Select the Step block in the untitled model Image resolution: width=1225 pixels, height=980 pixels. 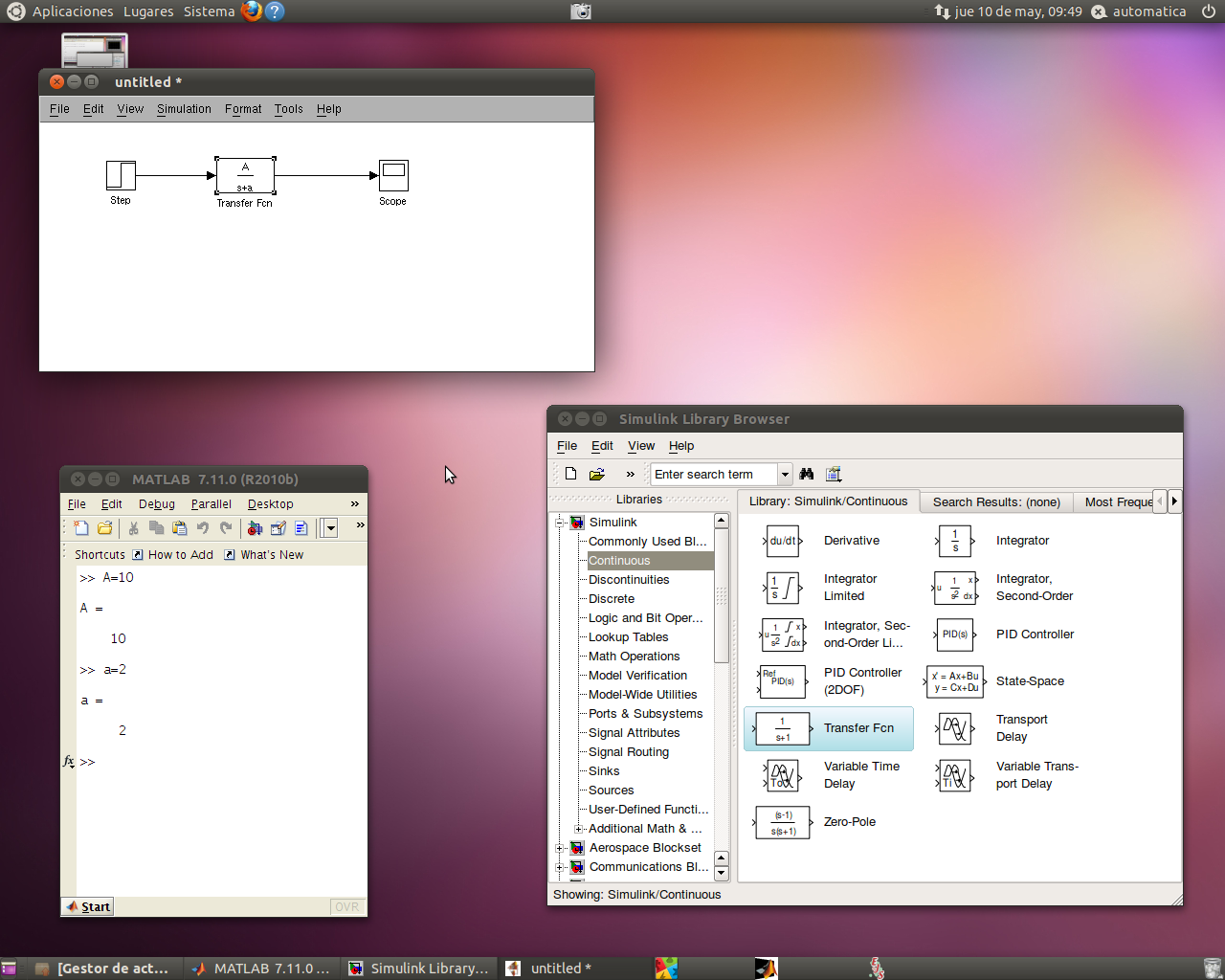coord(121,175)
